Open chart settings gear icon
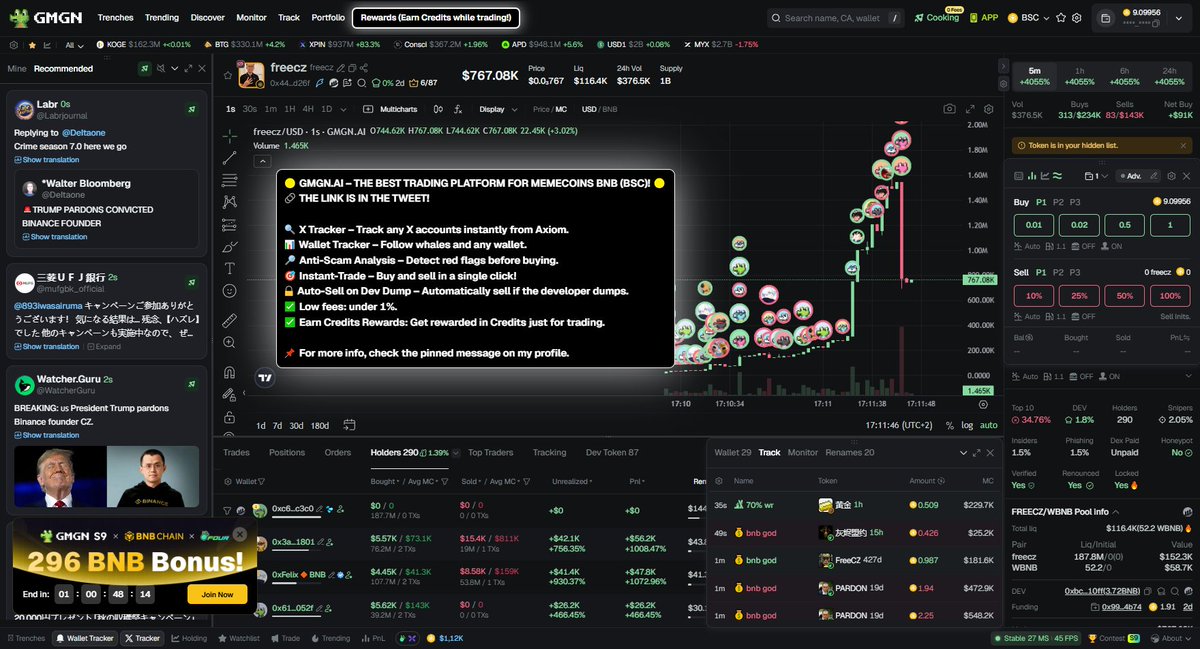This screenshot has width=1200, height=649. pyautogui.click(x=987, y=109)
